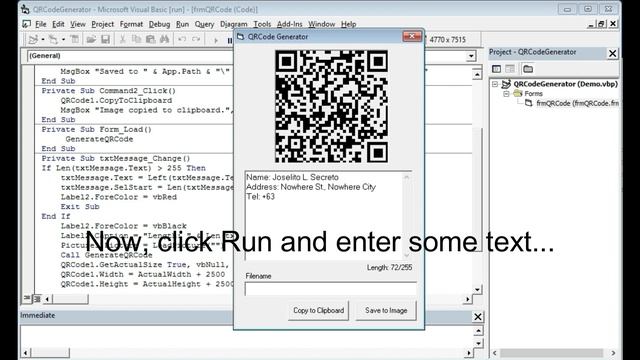Click the Paste toolbar icon
Screen dimensions: 640x360
coord(150,39)
